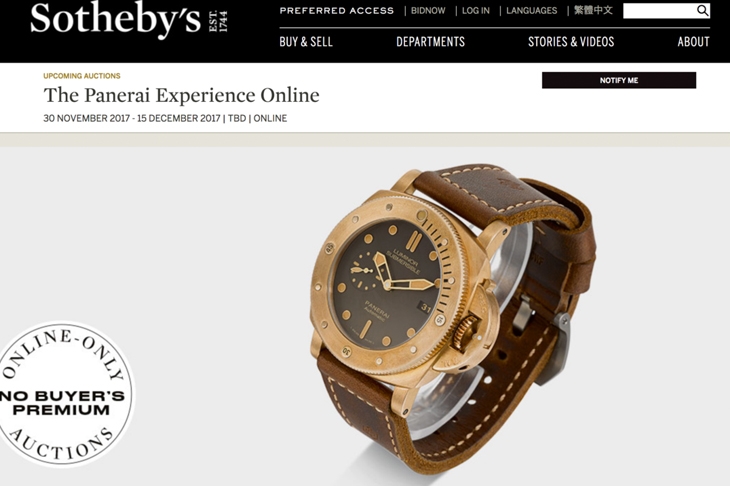Click the Notify Me button
This screenshot has height=486, width=730.
point(619,80)
